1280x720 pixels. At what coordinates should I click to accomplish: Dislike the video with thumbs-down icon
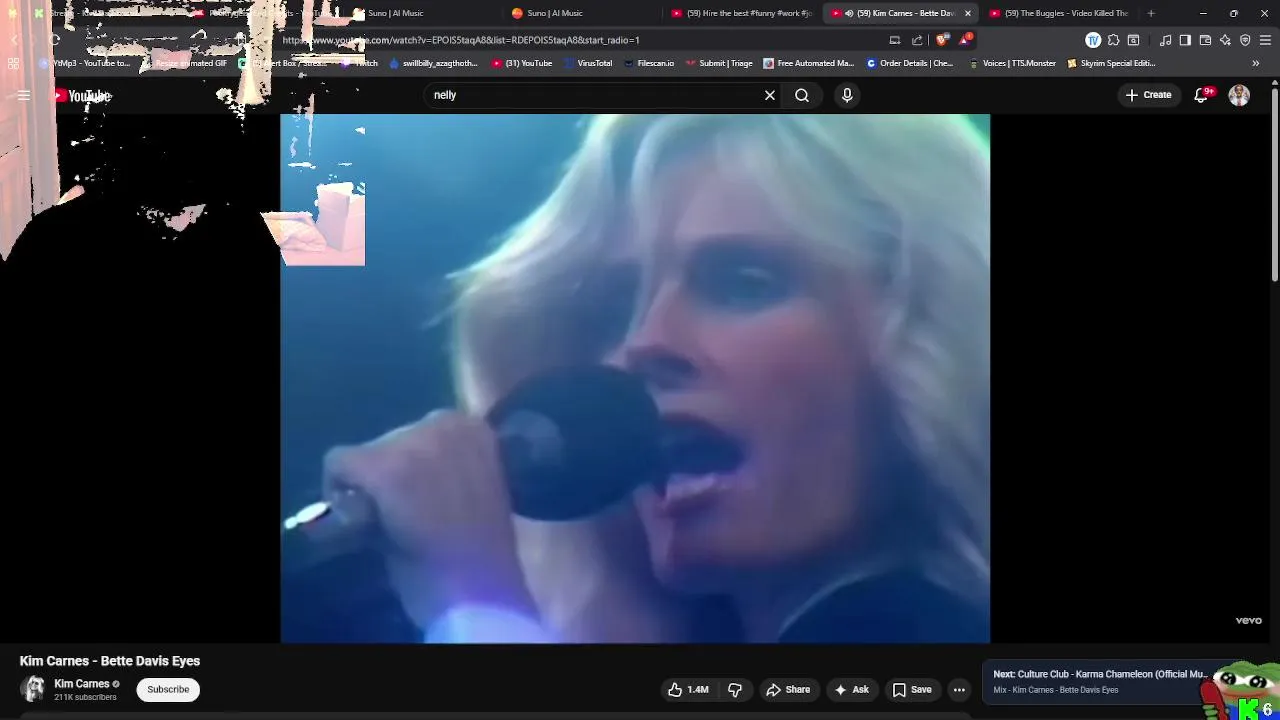coord(735,689)
